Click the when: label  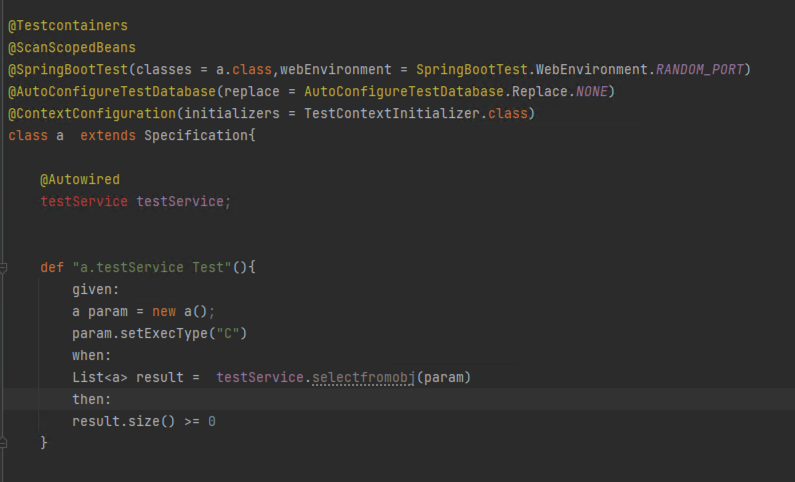click(92, 355)
